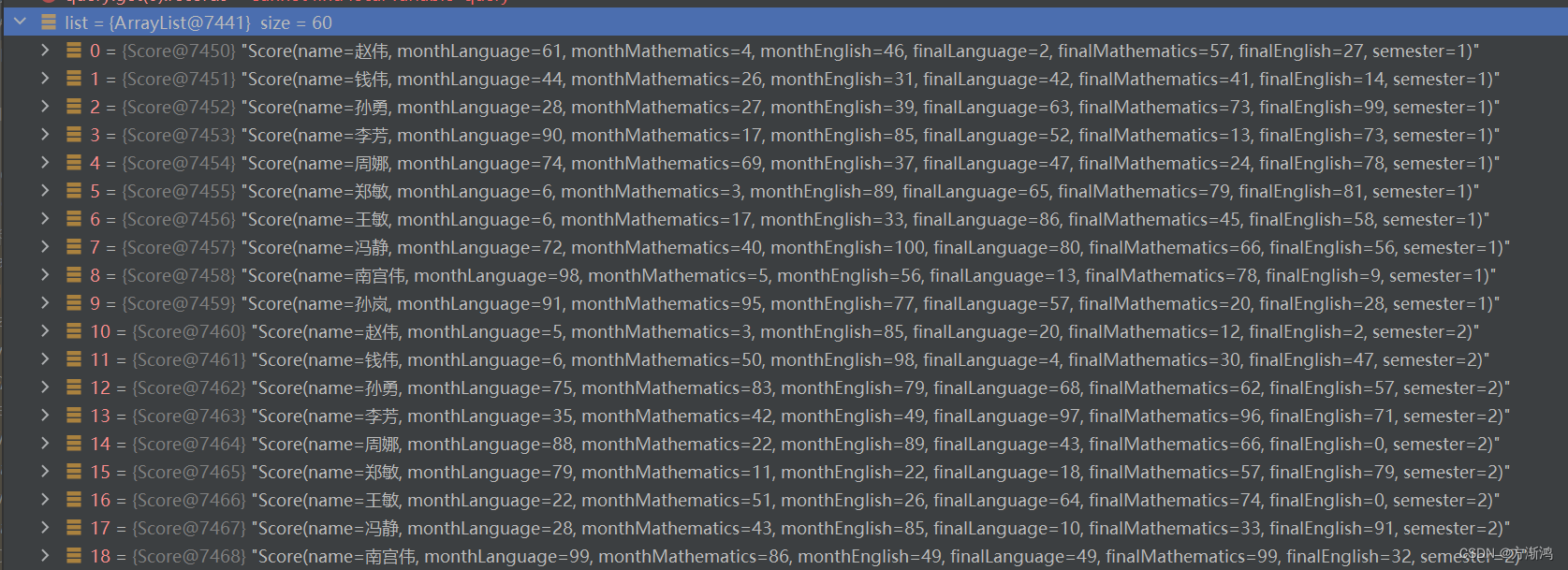The image size is (1568, 570).
Task: Select value text of row 18 with monthLanguage=99
Action: pos(889,556)
